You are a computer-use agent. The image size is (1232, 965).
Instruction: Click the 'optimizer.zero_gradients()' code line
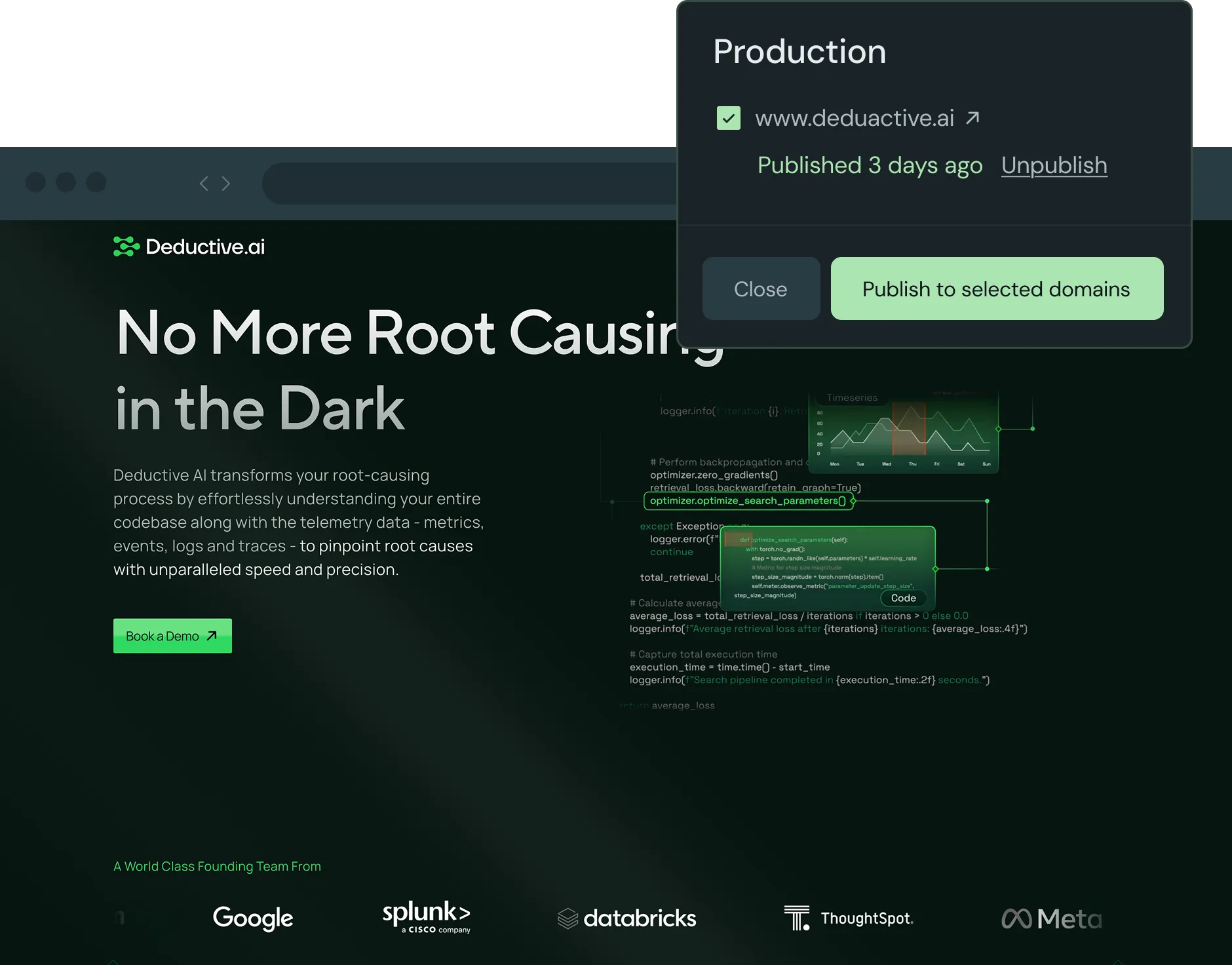714,475
